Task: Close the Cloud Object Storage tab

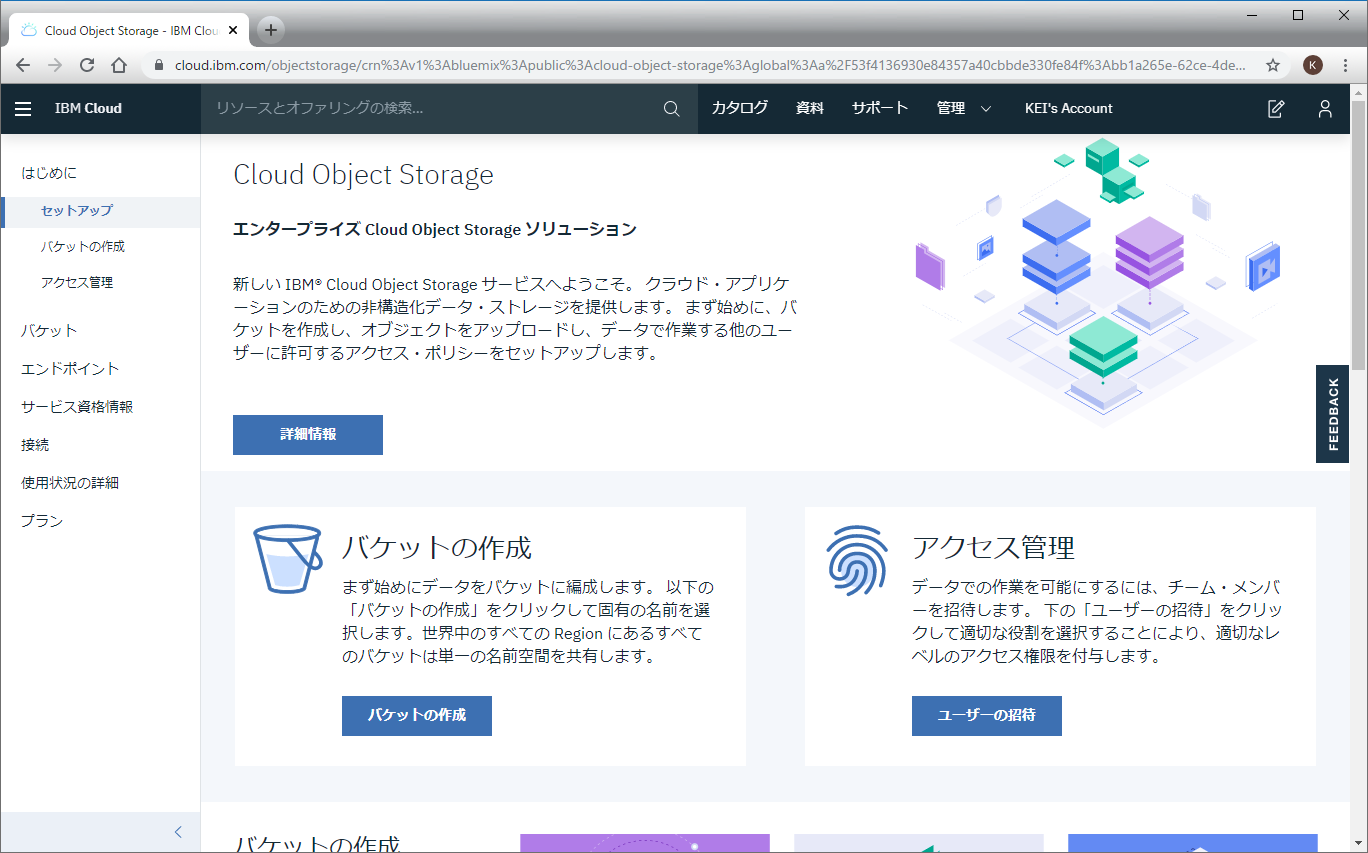Action: coord(233,31)
